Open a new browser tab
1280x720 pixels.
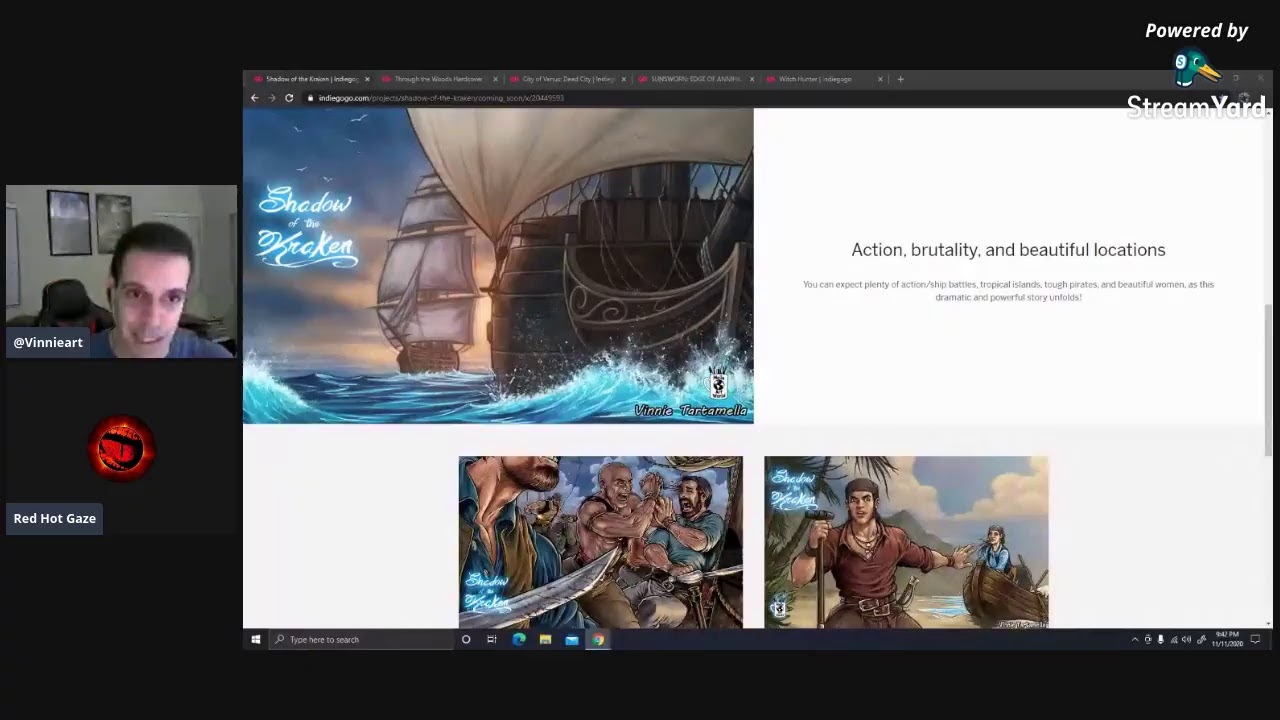click(900, 79)
